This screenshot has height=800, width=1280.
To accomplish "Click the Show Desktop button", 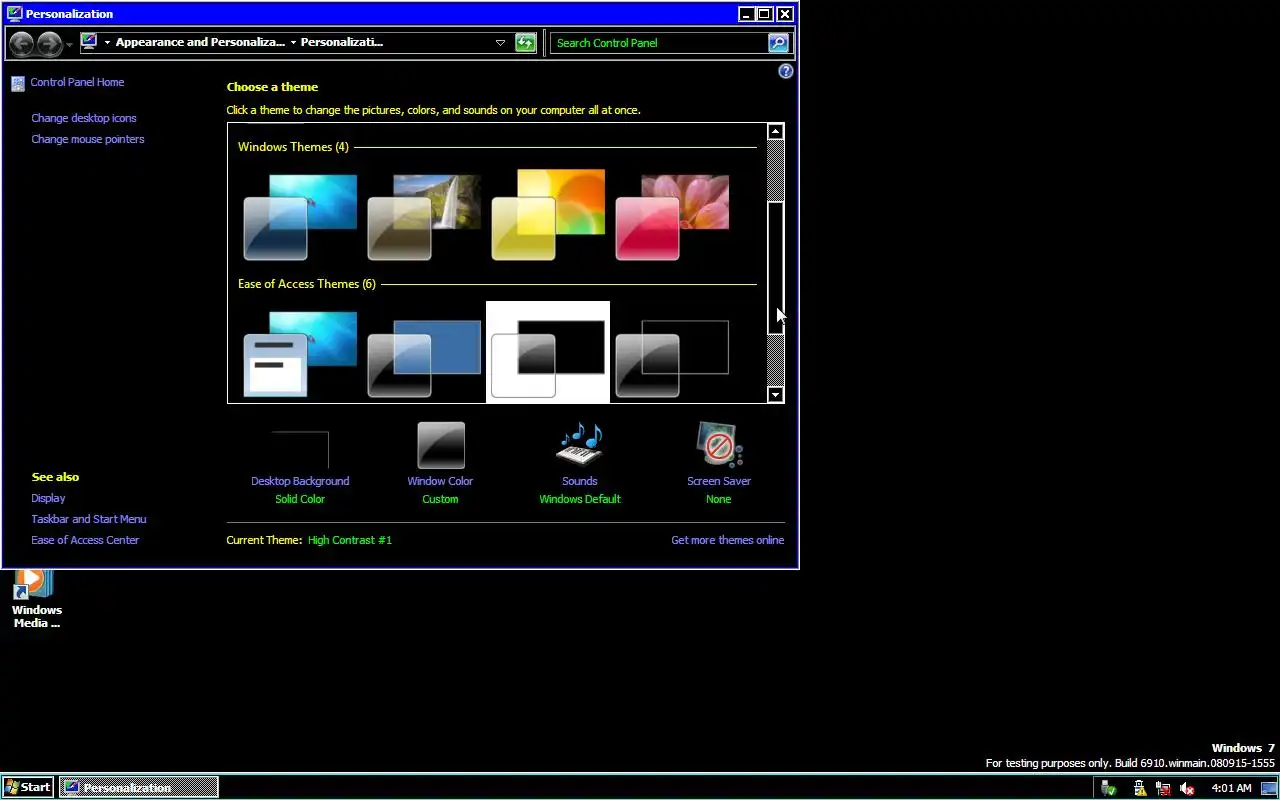I will point(1269,788).
